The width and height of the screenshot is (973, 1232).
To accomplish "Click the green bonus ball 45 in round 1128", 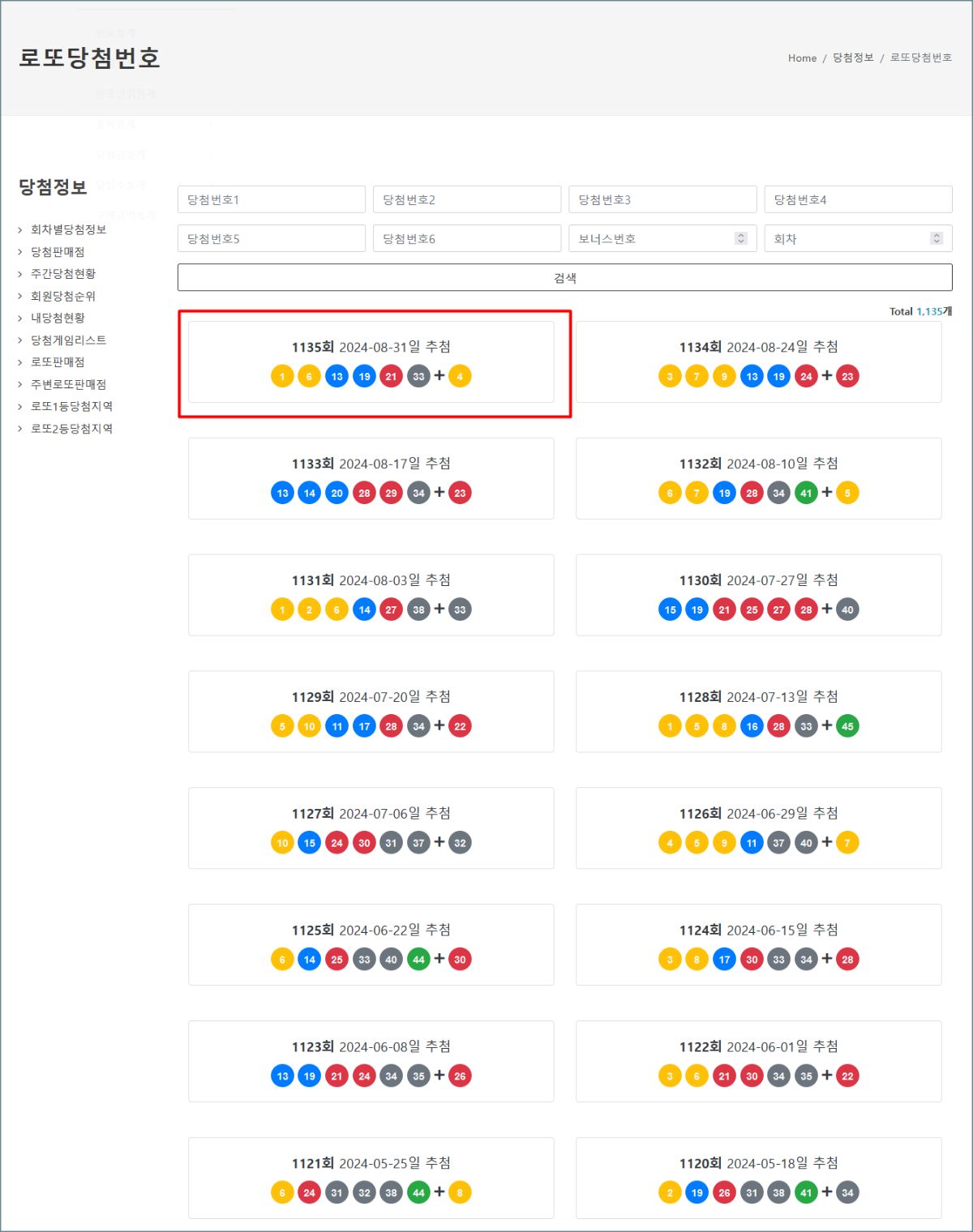I will pos(847,726).
